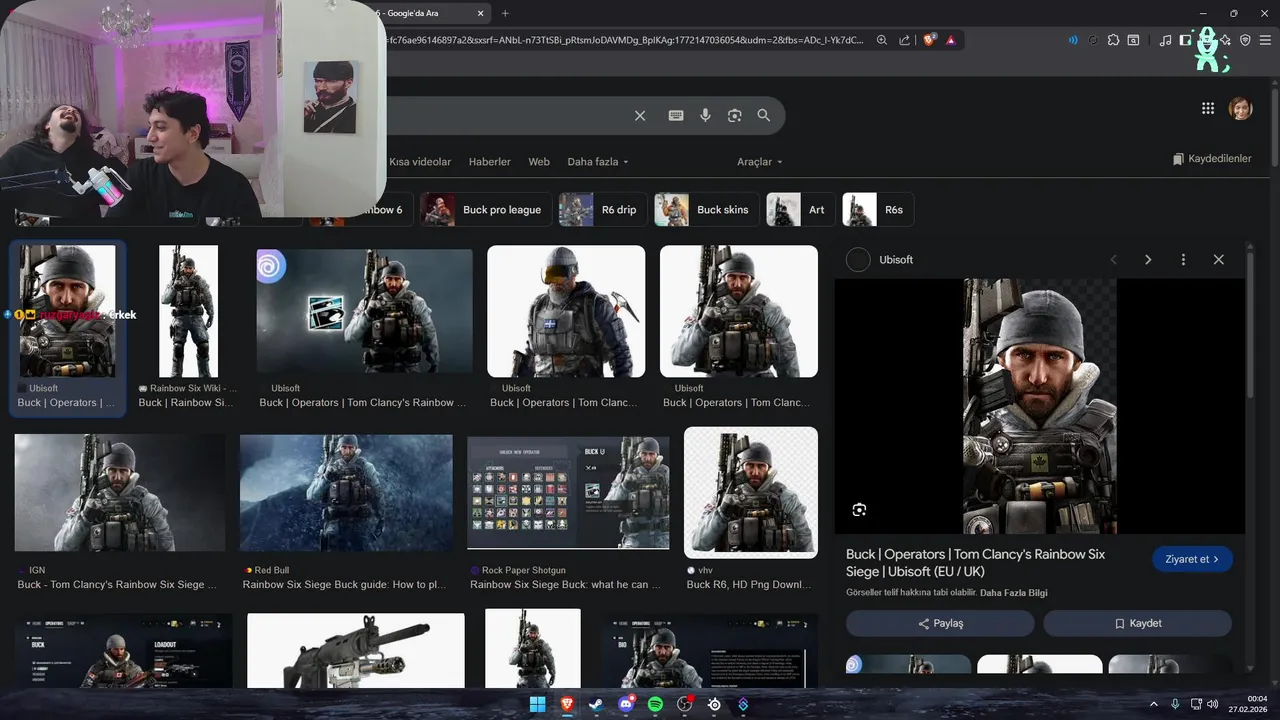Viewport: 1280px width, 720px height.
Task: Click the browser address bar URL
Action: (x=625, y=41)
